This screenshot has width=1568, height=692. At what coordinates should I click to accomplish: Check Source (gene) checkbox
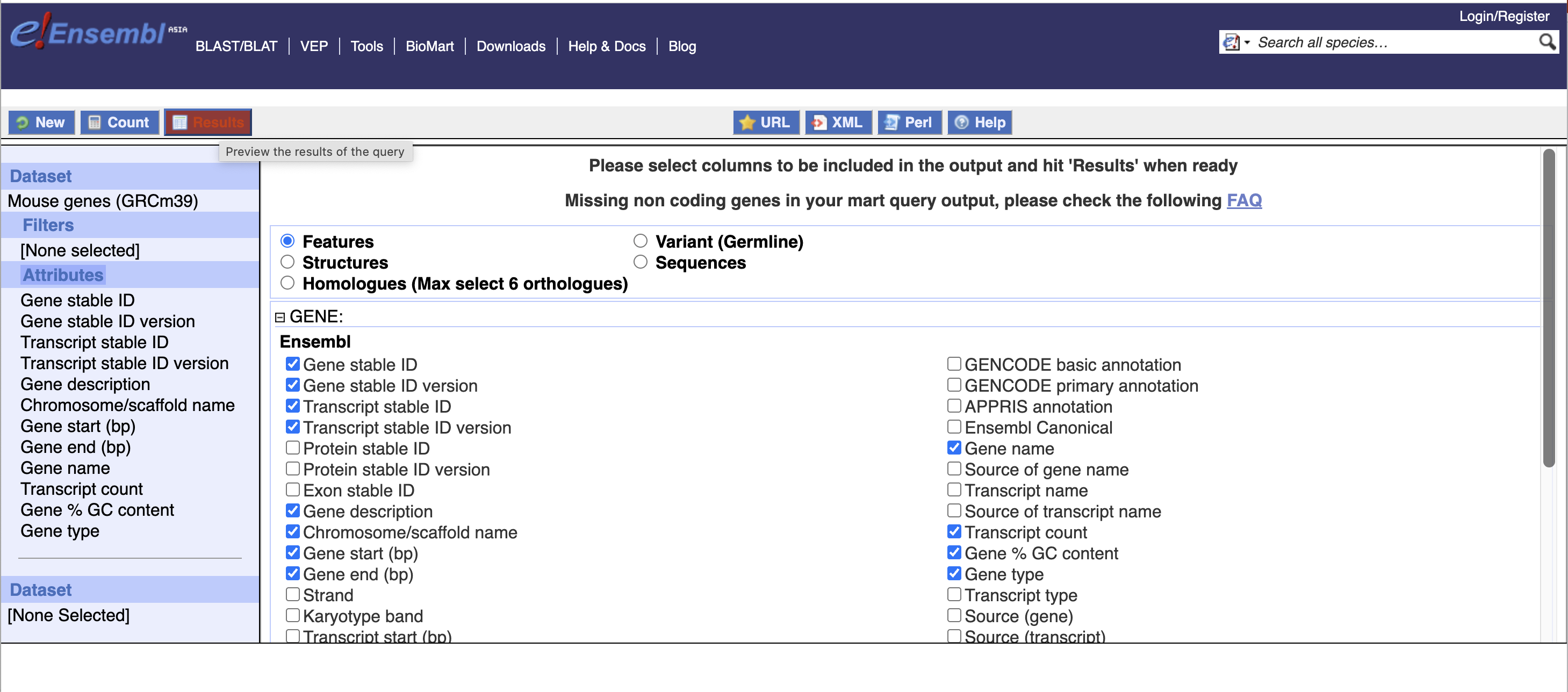(954, 616)
